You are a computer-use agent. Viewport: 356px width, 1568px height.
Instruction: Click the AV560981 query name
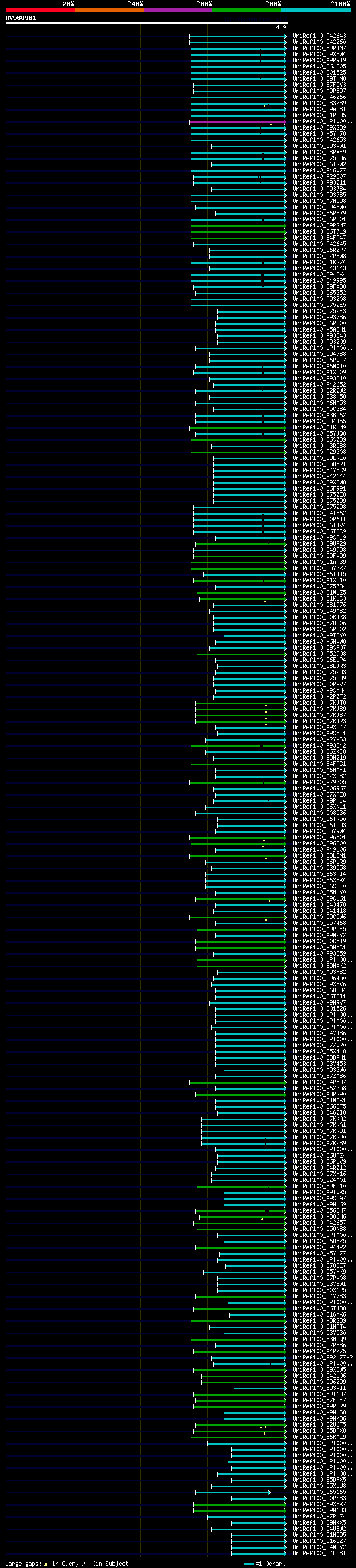click(x=21, y=18)
